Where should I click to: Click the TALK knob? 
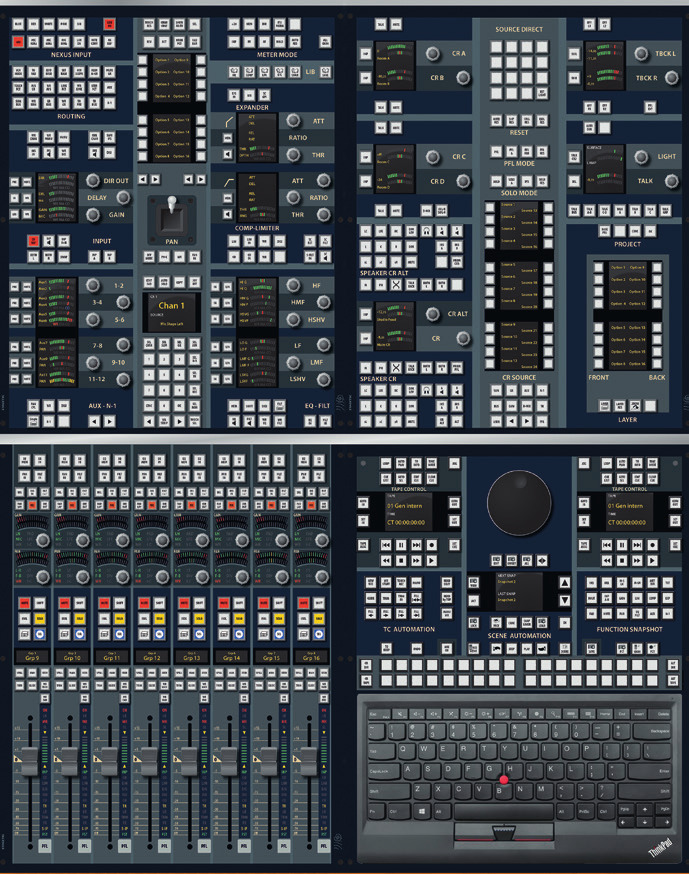point(672,181)
